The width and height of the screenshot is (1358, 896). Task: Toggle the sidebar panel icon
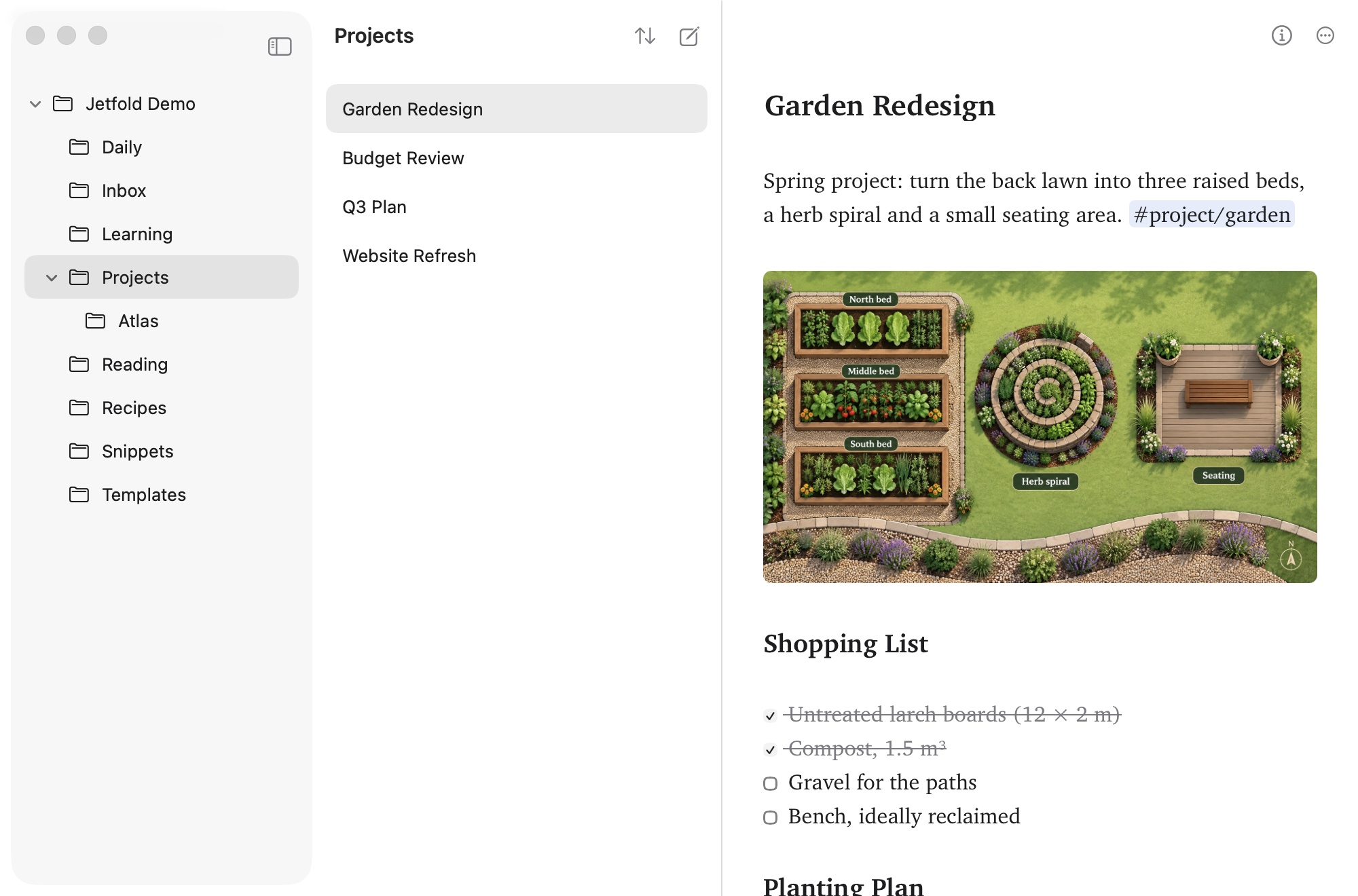point(280,46)
